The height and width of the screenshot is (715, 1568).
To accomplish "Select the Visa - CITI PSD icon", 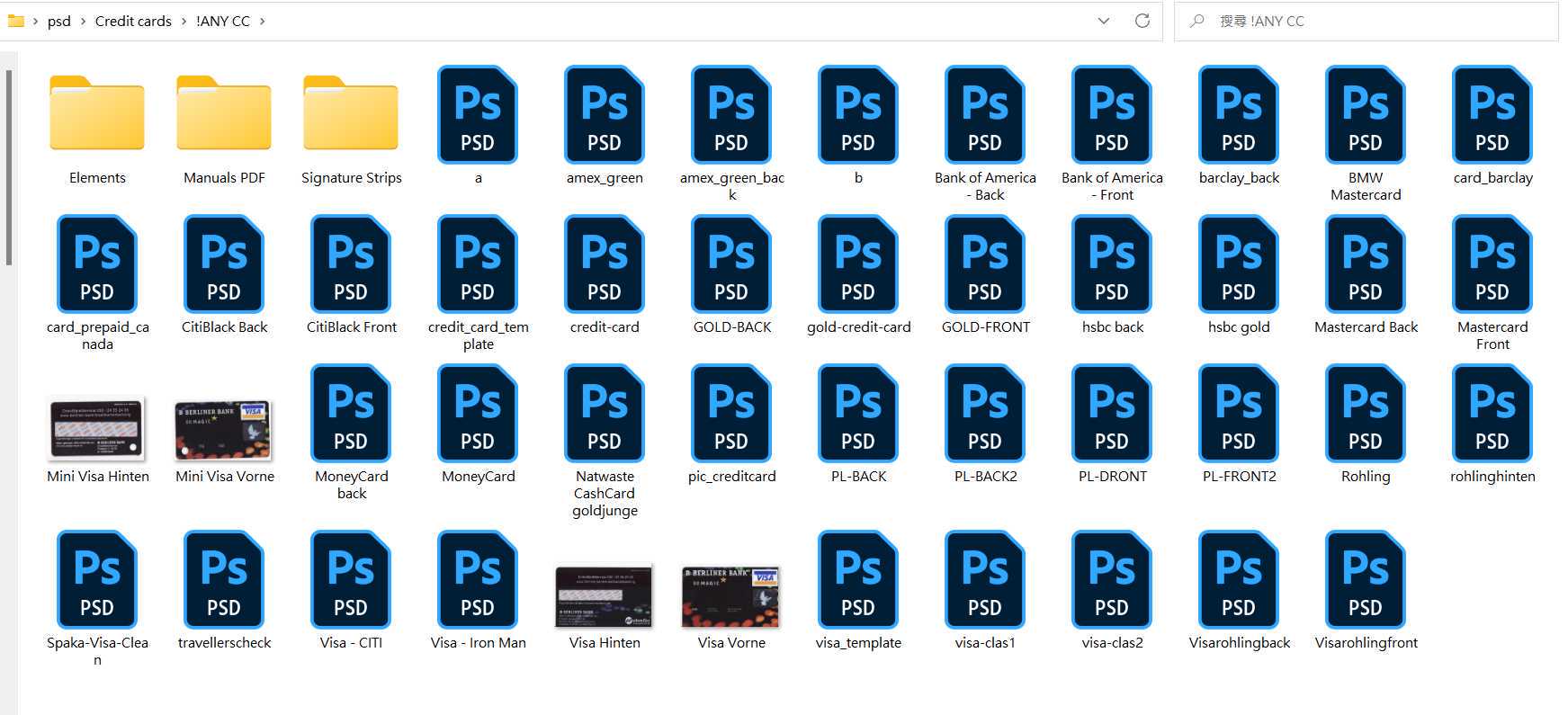I will point(351,579).
